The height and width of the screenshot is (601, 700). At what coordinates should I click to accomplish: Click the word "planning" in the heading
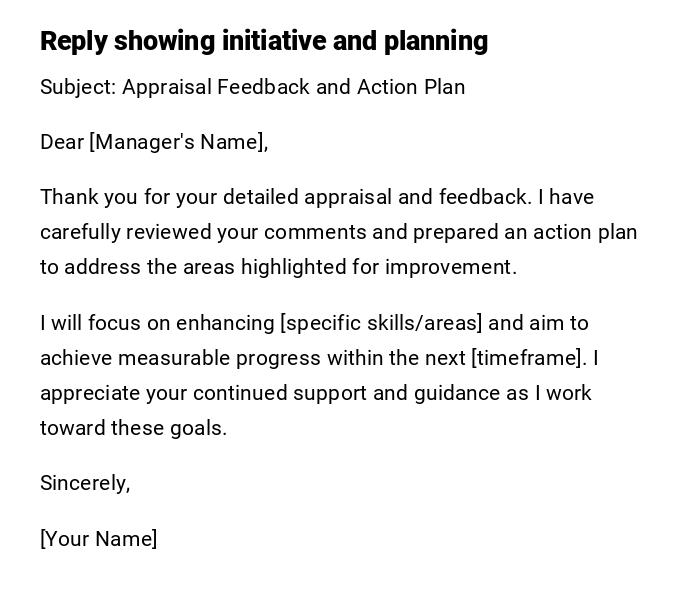pyautogui.click(x=435, y=41)
